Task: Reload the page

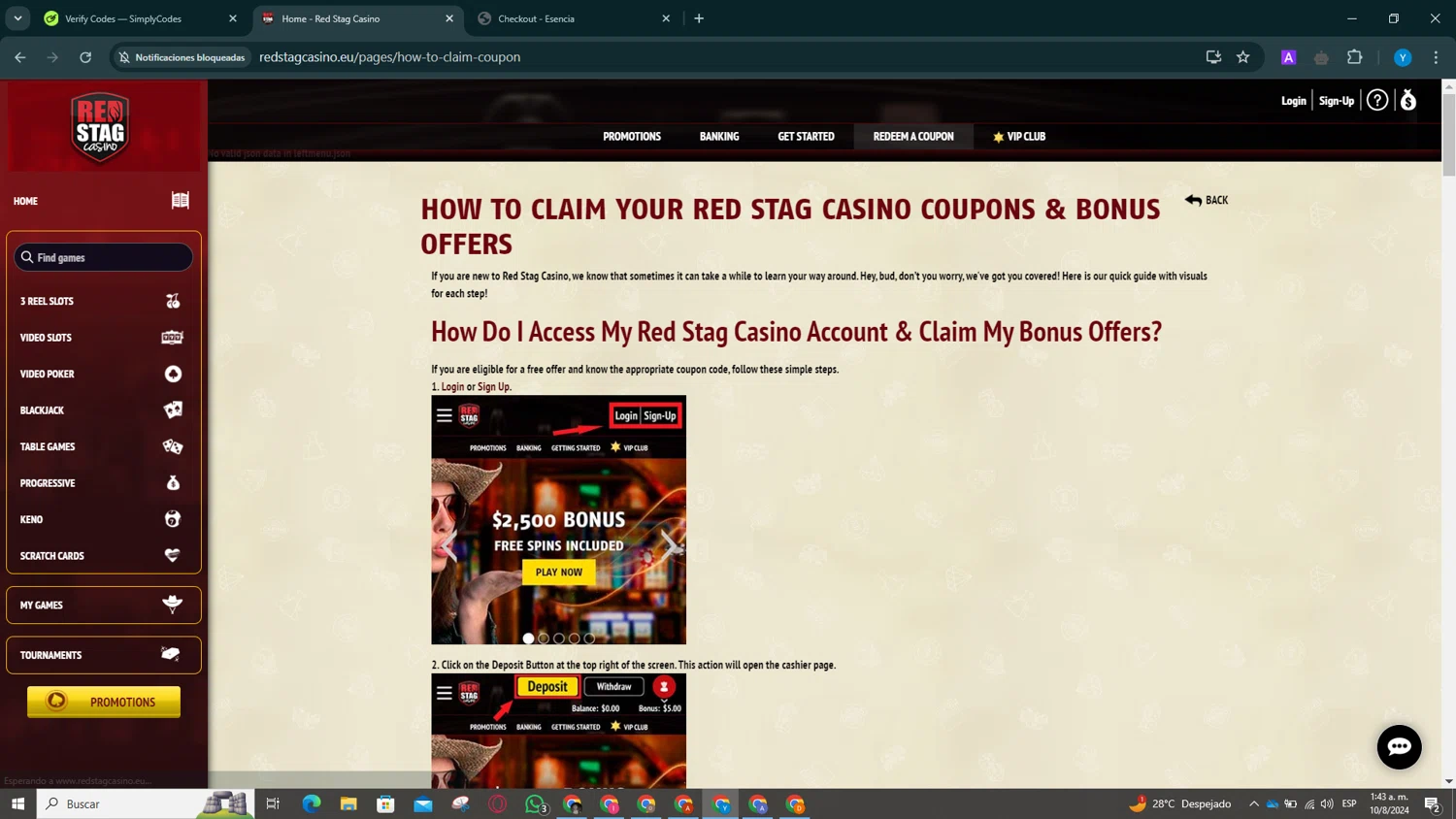Action: point(85,57)
